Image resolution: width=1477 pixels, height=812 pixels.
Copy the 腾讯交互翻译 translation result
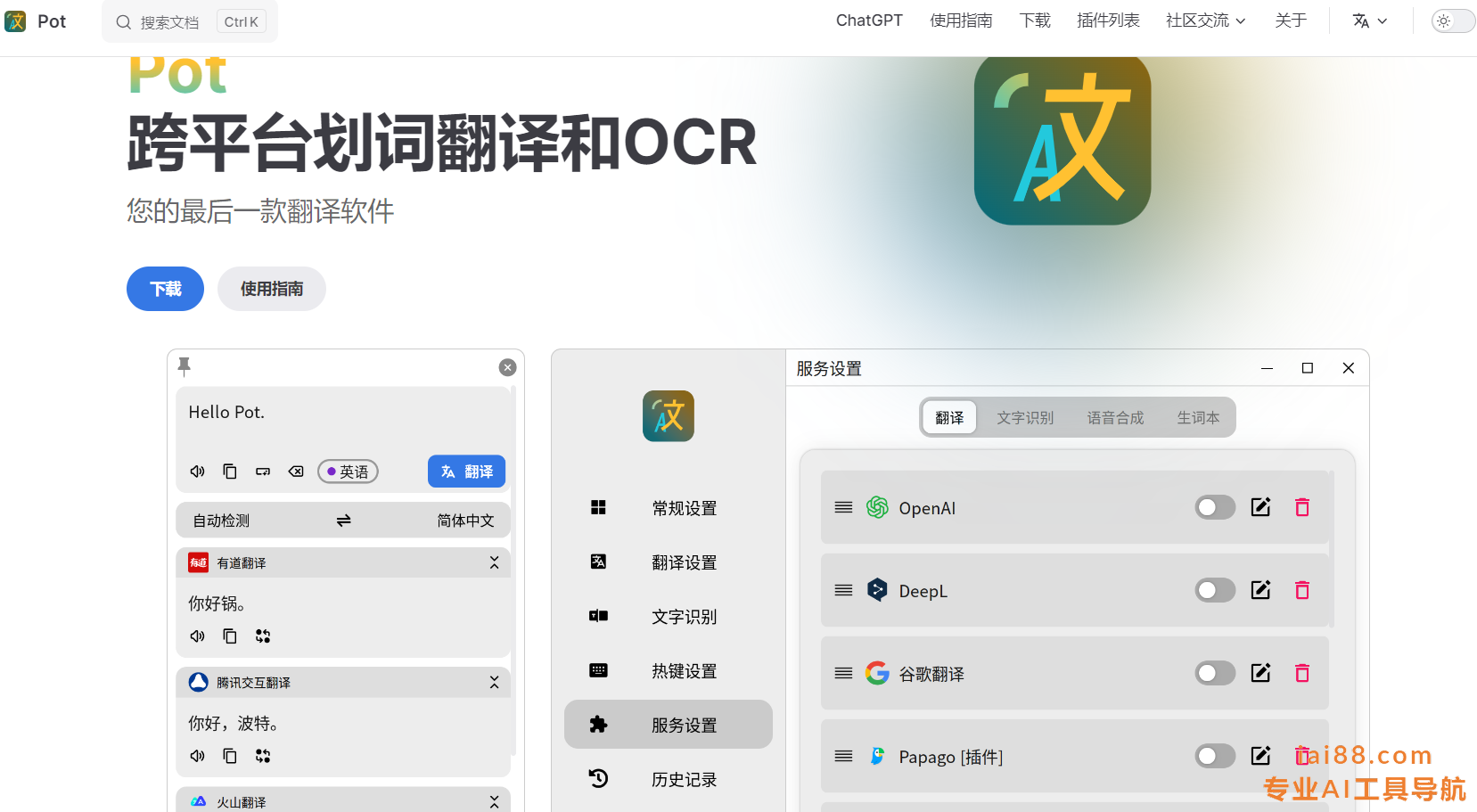click(230, 756)
